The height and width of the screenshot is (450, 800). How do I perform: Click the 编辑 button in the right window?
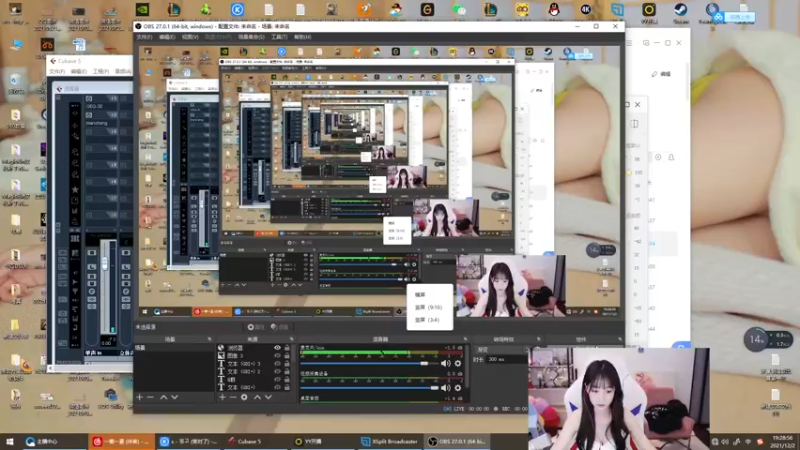pos(661,74)
